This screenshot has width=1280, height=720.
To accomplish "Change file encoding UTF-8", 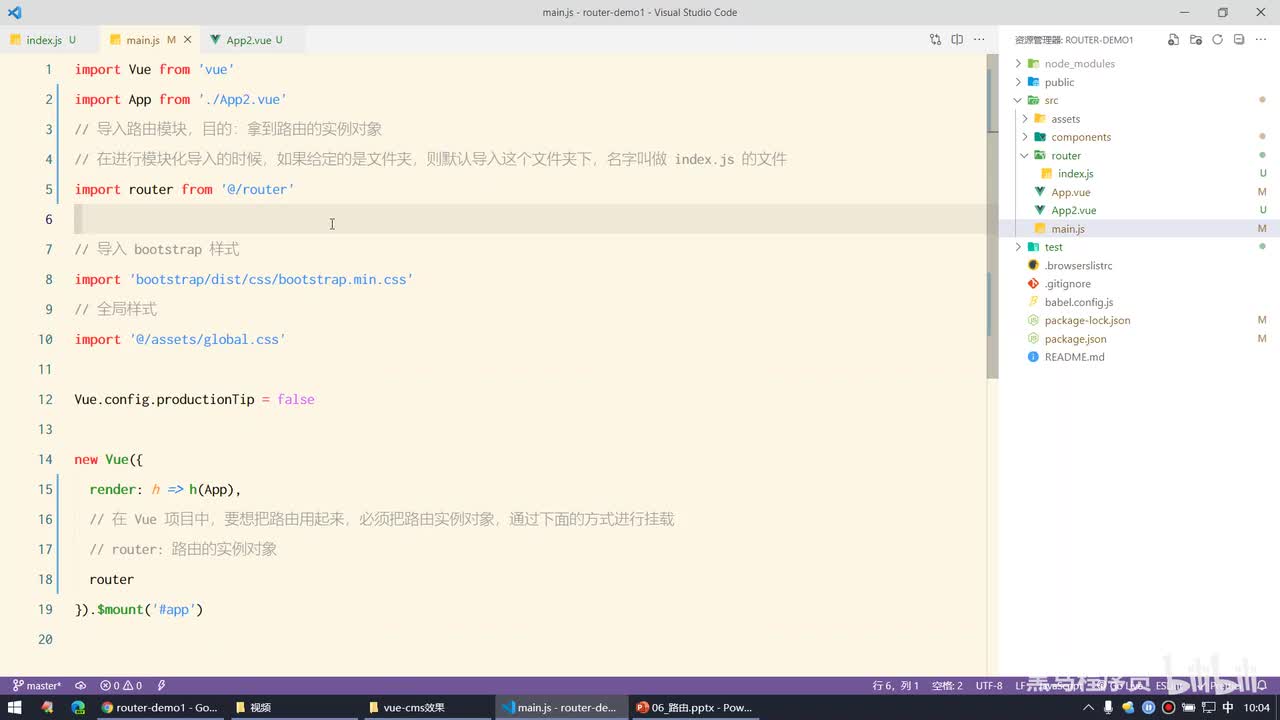I will pos(989,686).
